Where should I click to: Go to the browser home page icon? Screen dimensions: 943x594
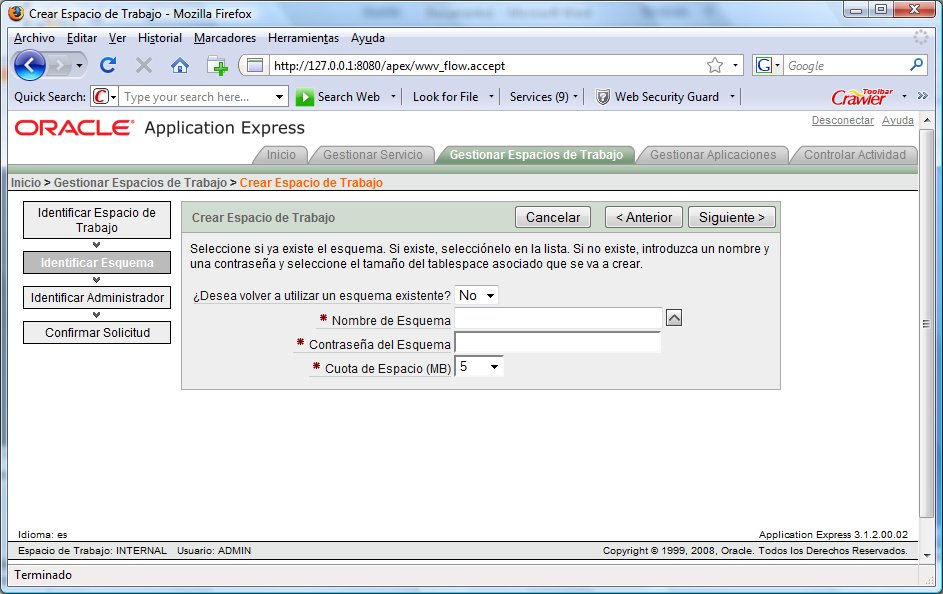point(180,65)
